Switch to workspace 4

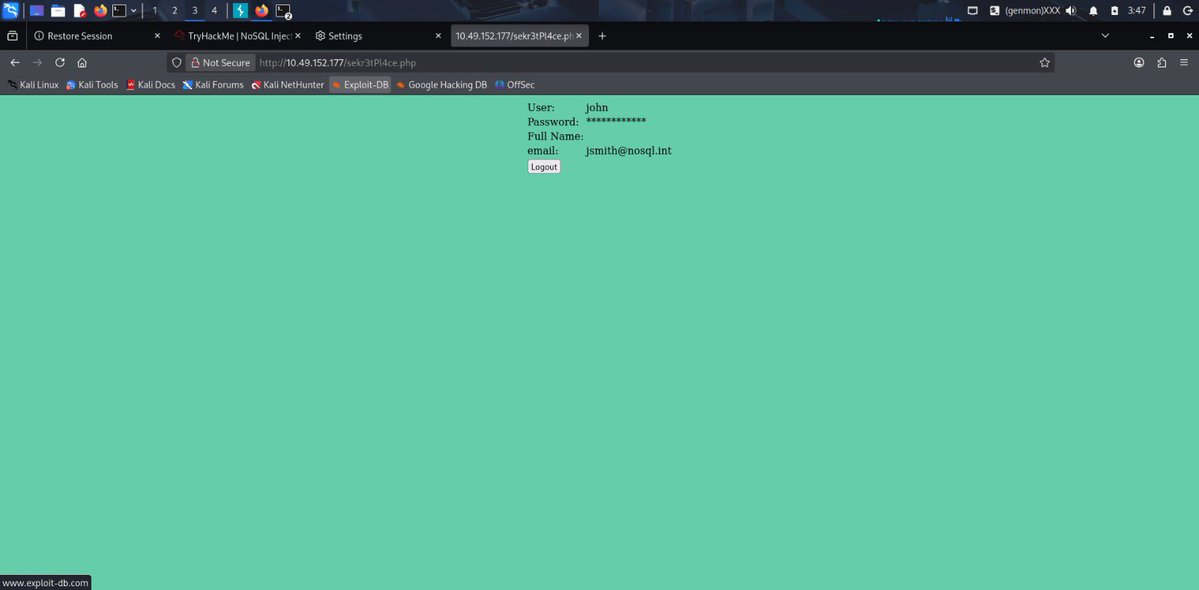(x=214, y=11)
